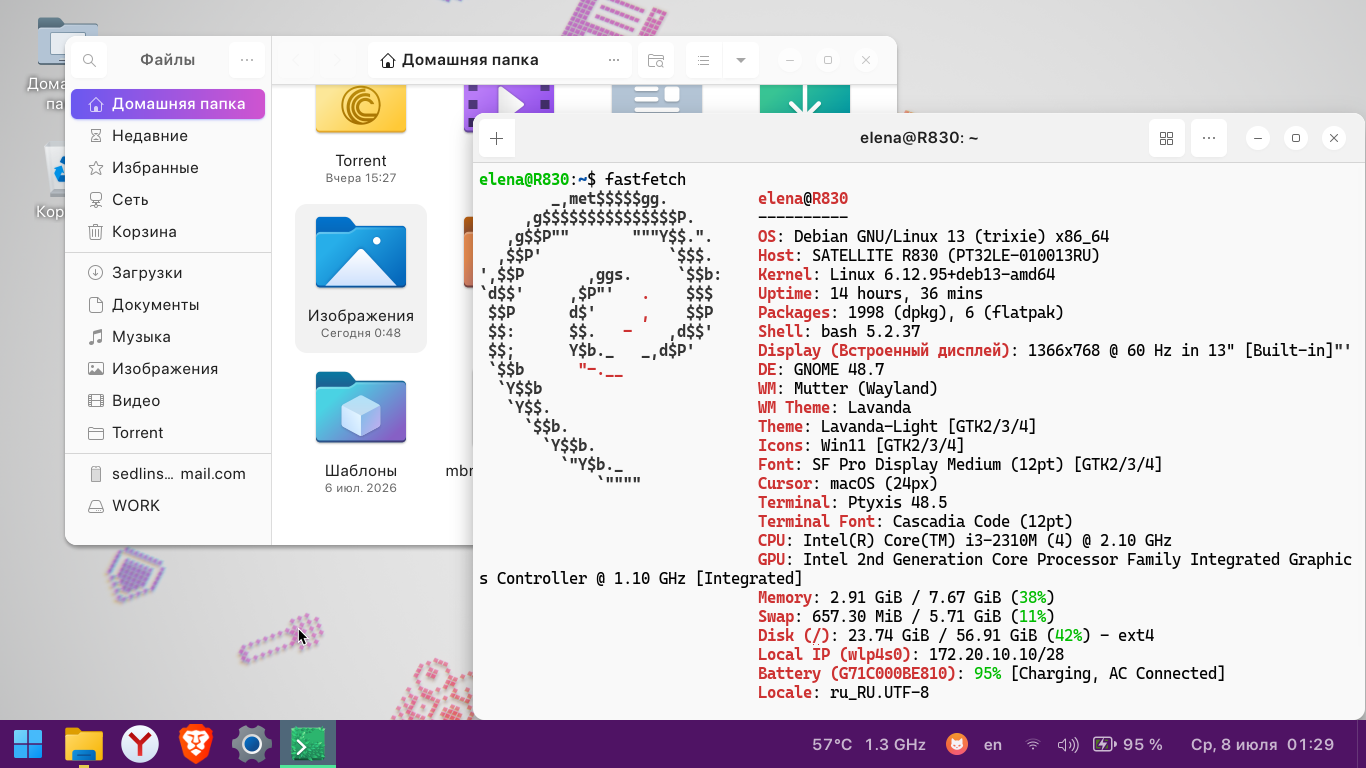Click the cat icon in the tray
The height and width of the screenshot is (768, 1366).
point(957,745)
